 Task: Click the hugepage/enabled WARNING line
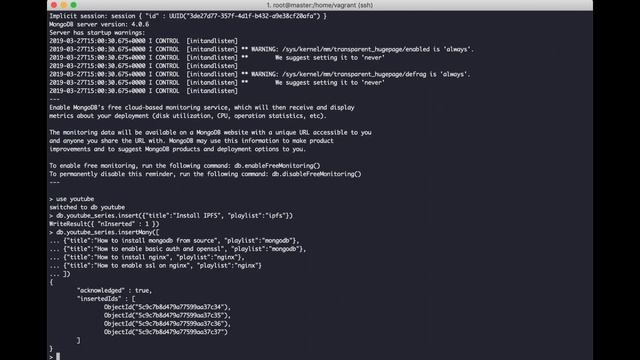(x=262, y=49)
